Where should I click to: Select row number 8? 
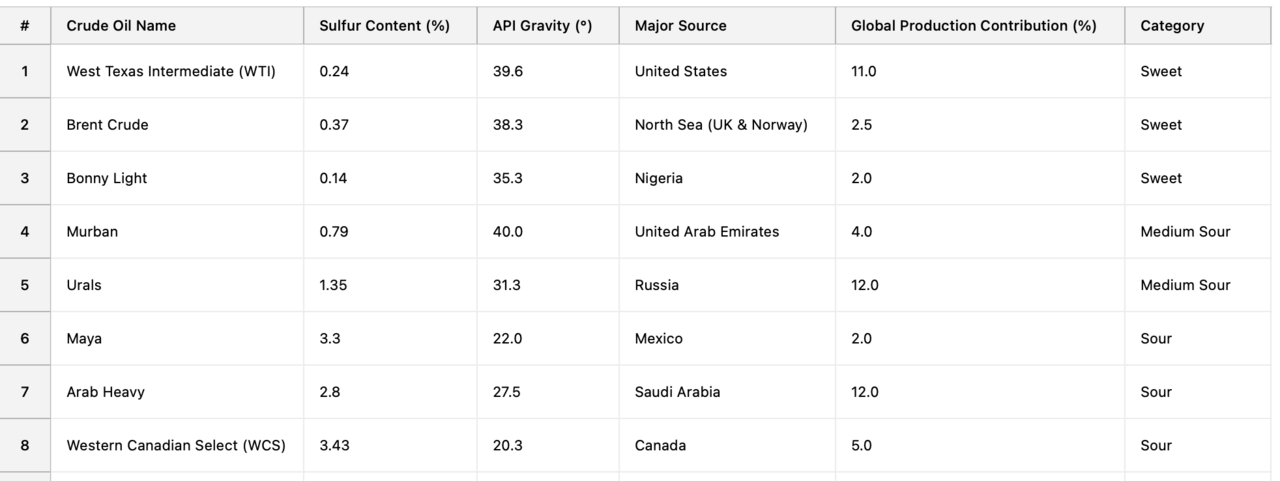point(24,446)
